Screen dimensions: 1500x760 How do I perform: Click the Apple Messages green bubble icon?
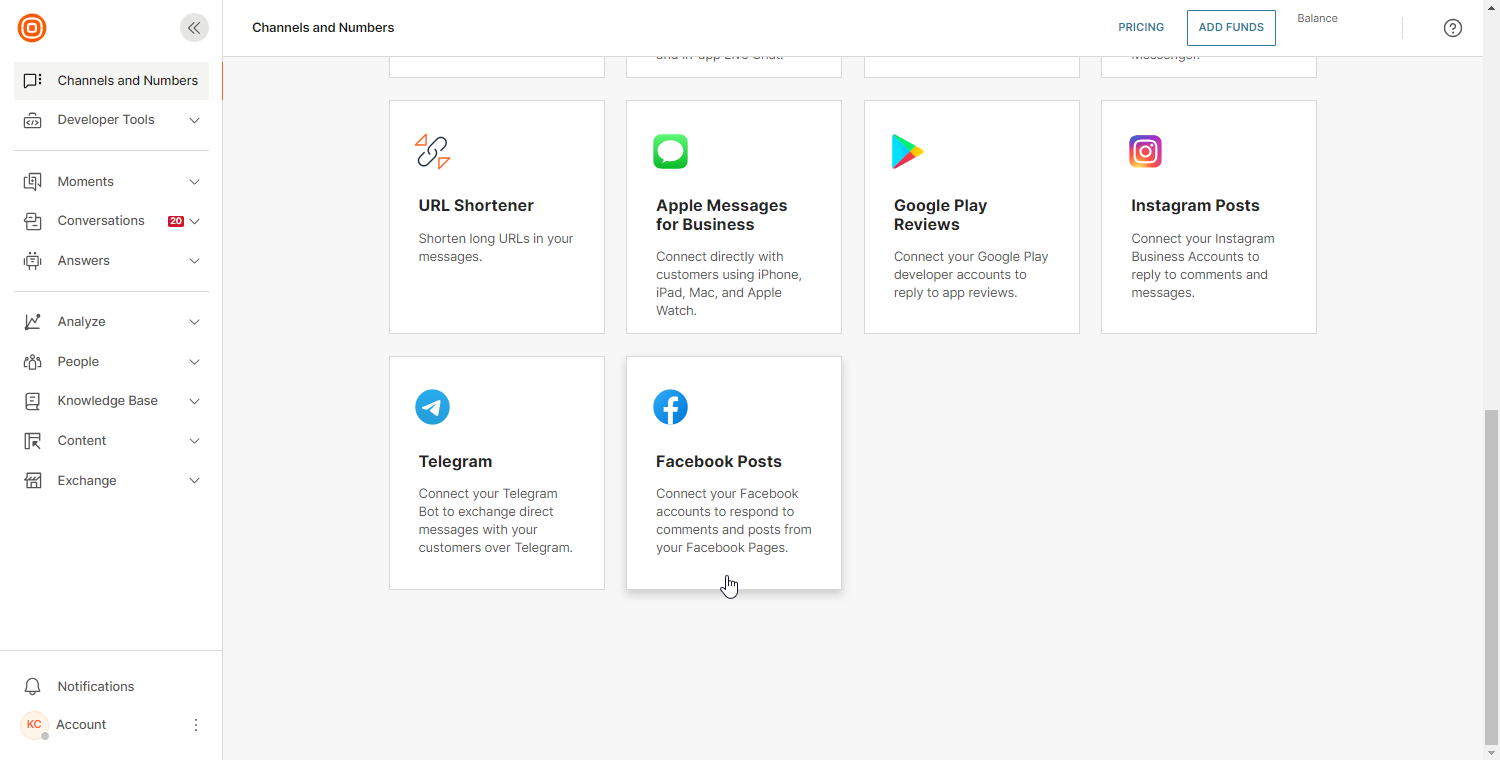point(670,151)
